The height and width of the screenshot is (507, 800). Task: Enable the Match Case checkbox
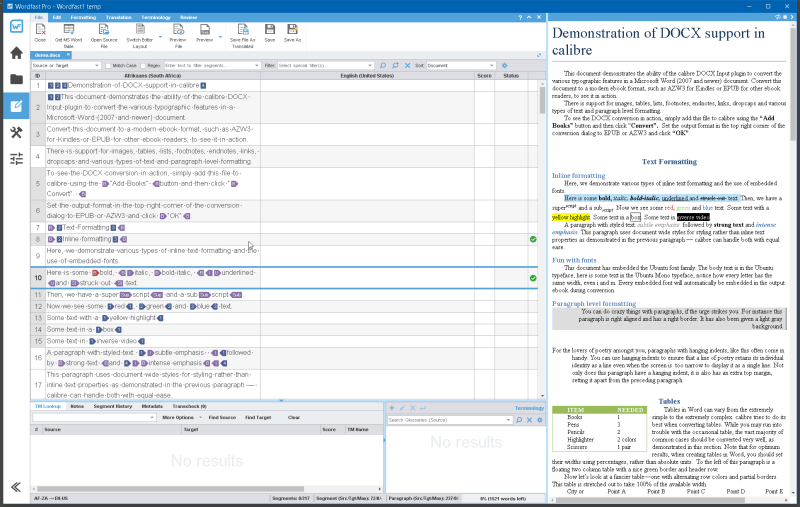(x=108, y=65)
